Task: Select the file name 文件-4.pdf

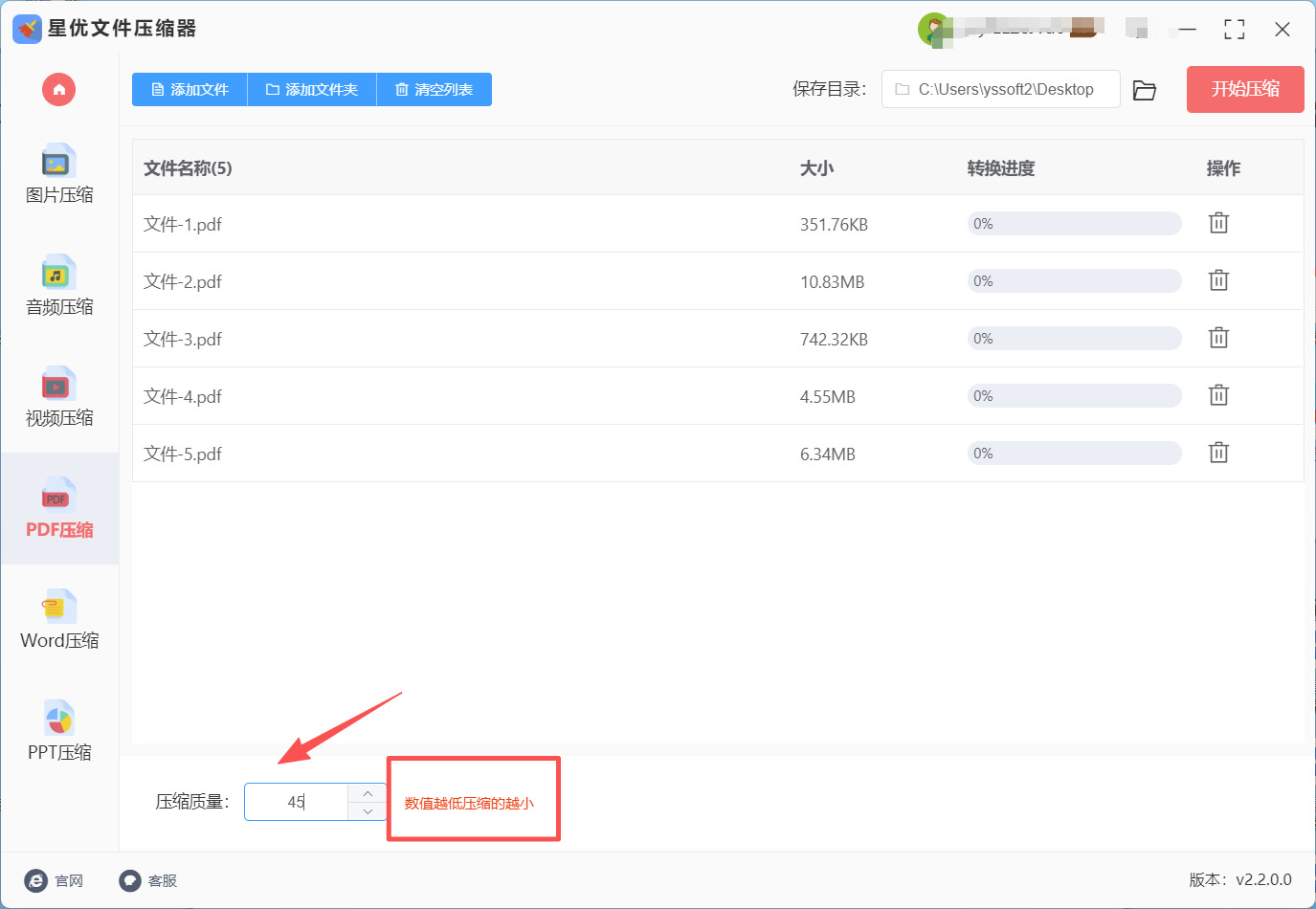Action: (x=183, y=397)
